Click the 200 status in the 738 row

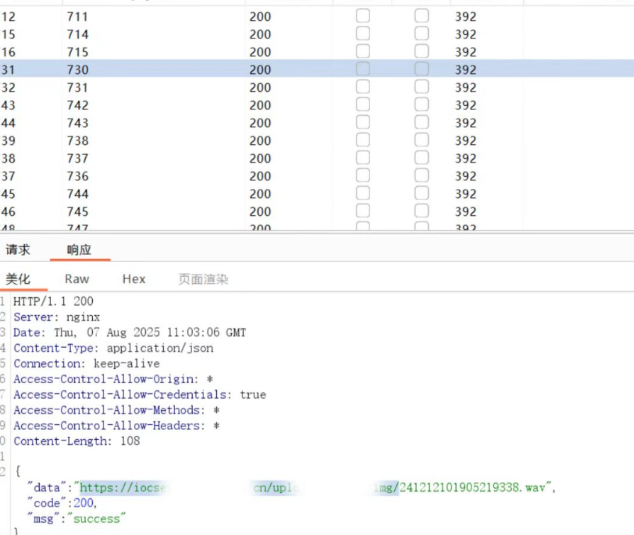pos(260,141)
